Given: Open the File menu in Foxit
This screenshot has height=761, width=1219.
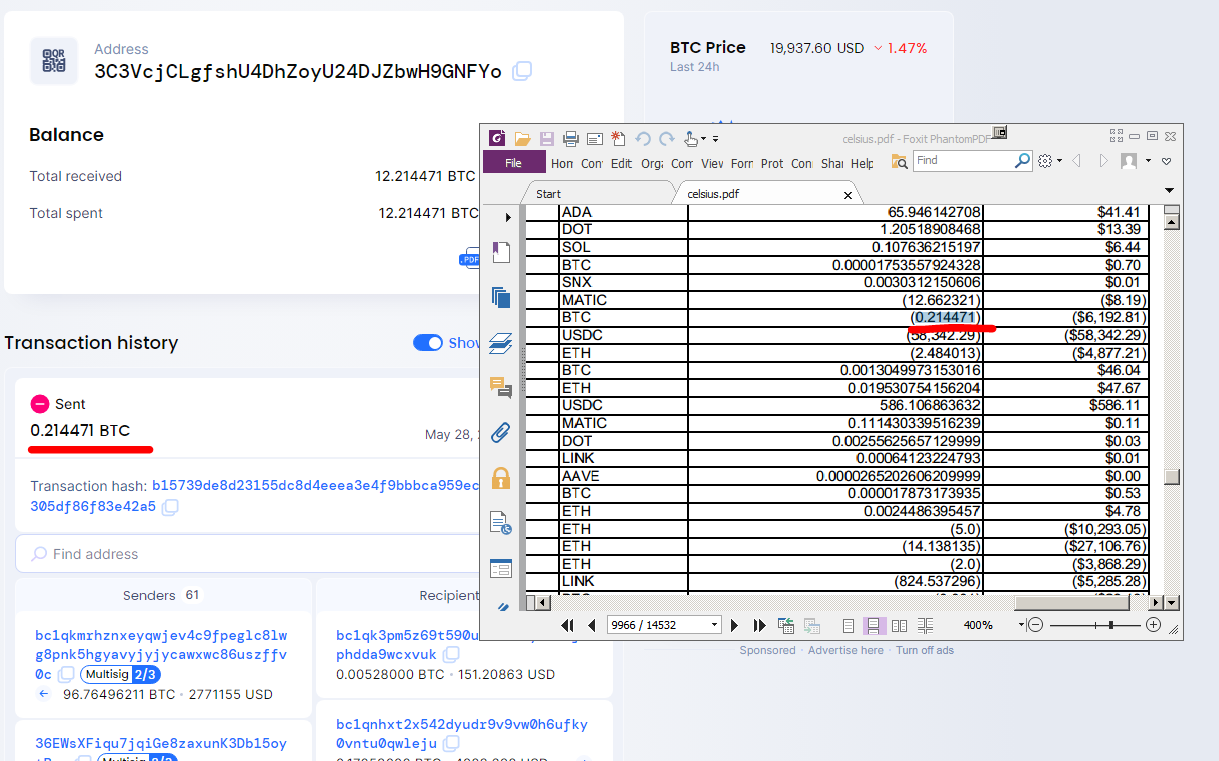Looking at the screenshot, I should tap(514, 162).
